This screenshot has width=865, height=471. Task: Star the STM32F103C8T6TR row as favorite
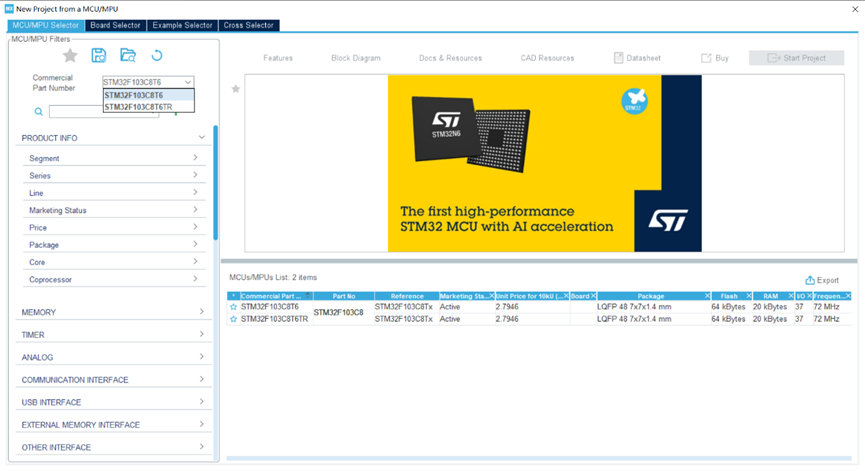pos(233,319)
